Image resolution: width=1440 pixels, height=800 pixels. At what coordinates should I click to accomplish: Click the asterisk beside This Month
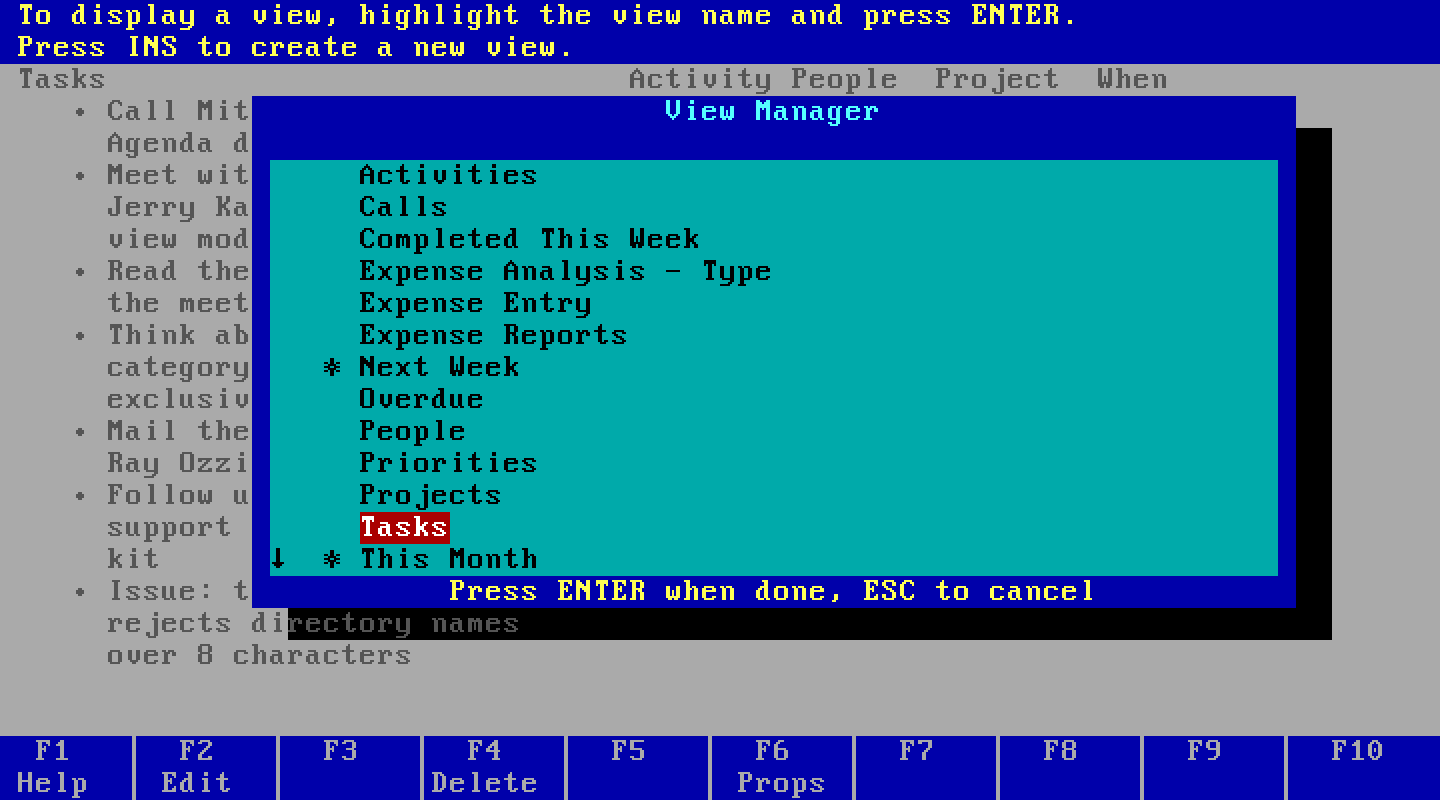333,559
